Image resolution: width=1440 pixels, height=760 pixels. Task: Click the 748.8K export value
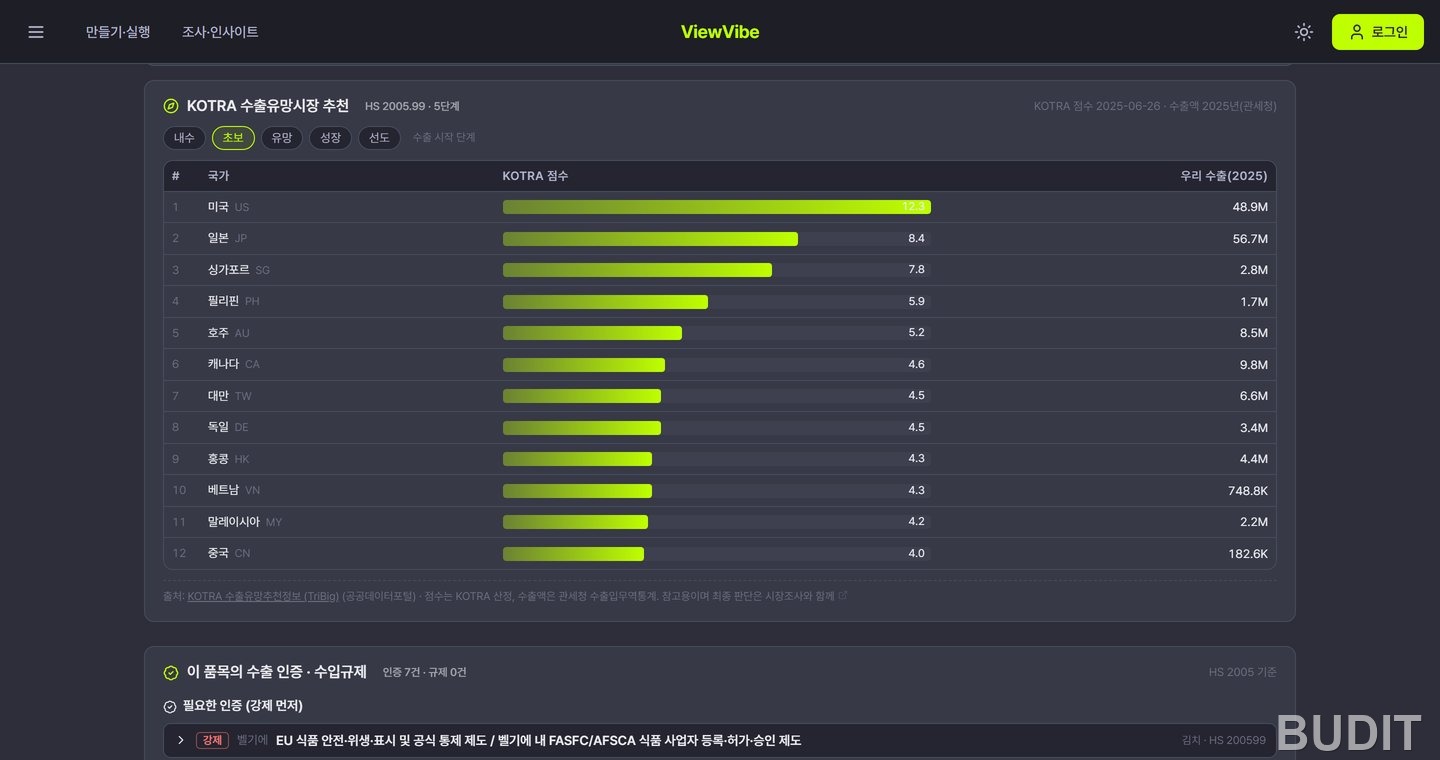point(1248,491)
